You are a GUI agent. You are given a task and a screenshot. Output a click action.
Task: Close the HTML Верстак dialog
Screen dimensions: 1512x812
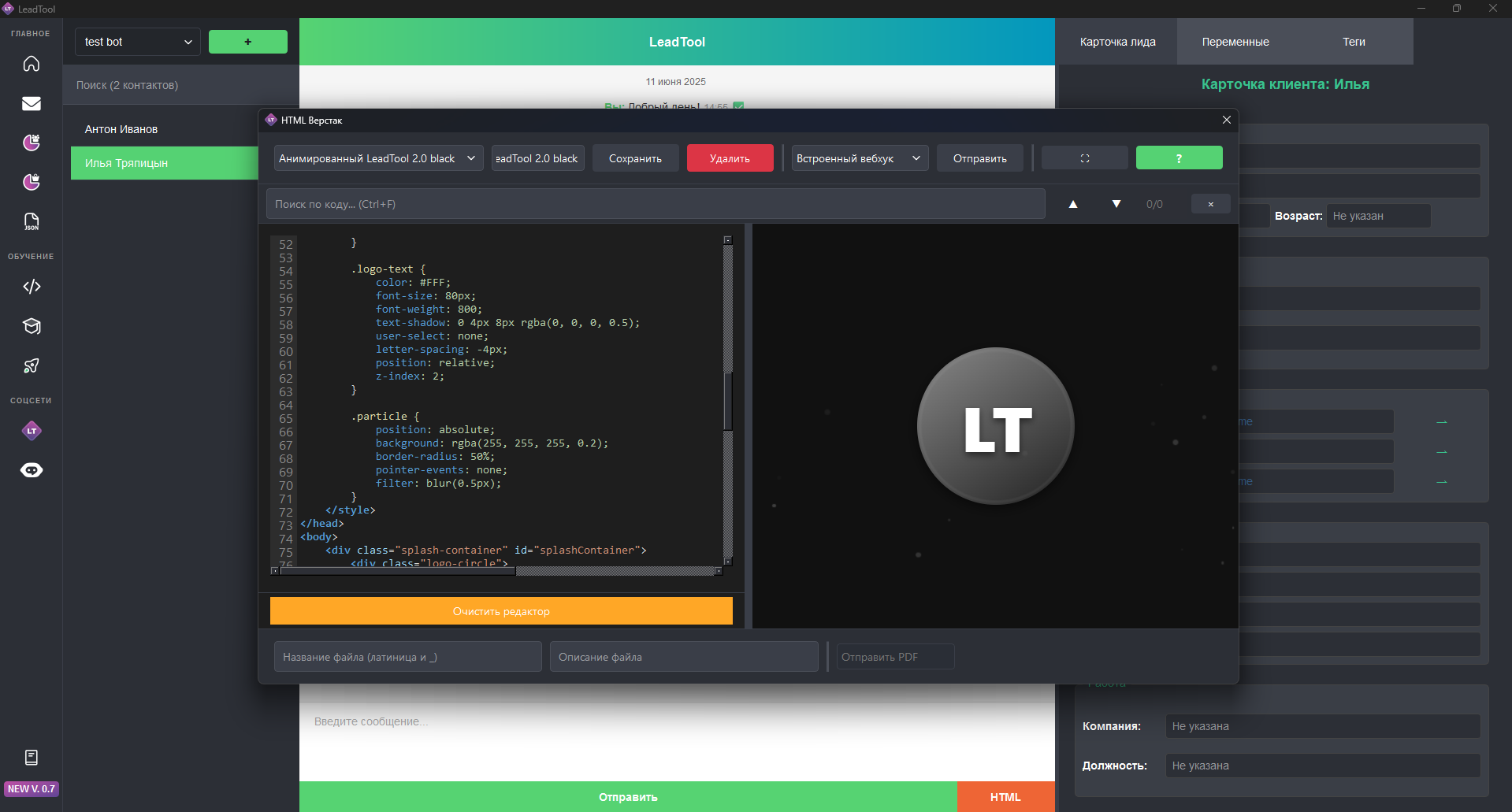pos(1227,120)
